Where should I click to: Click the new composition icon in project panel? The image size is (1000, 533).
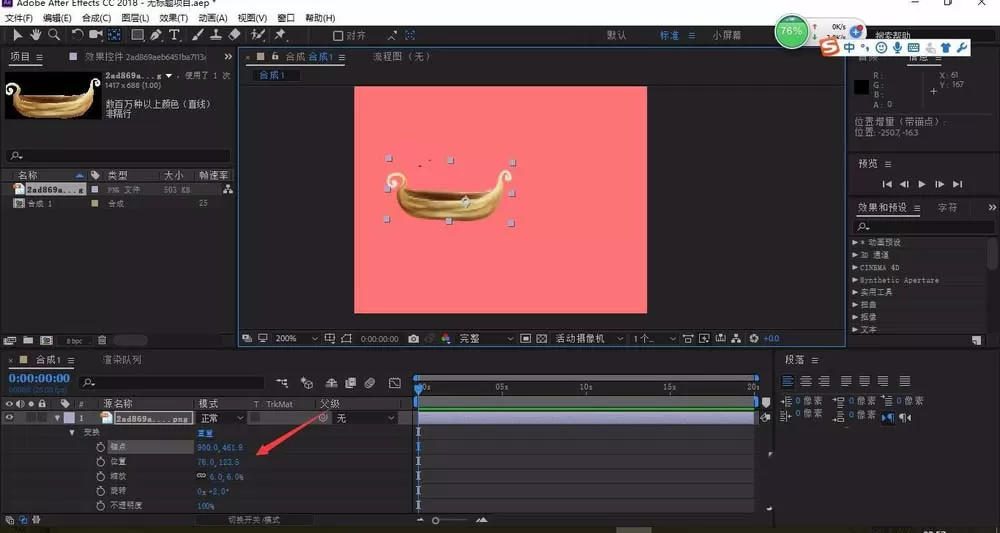[46, 340]
